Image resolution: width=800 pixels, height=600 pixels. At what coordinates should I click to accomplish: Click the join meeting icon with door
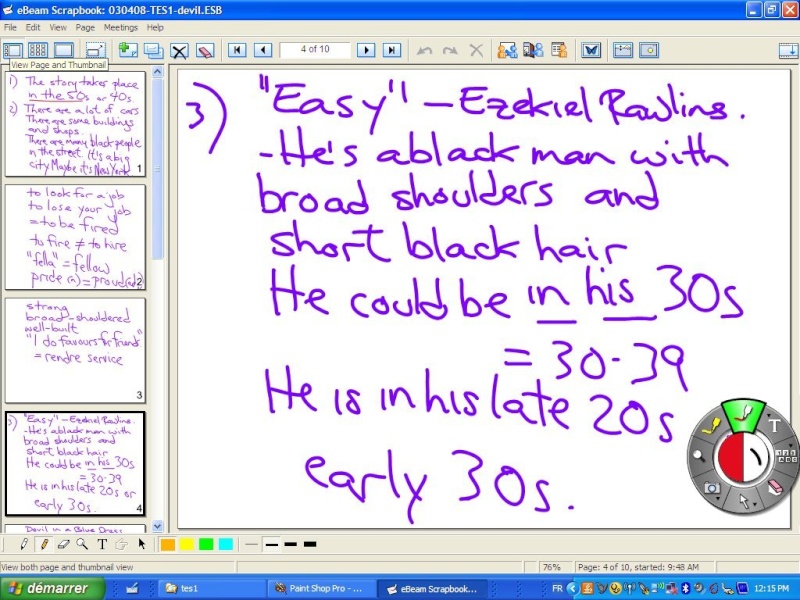(533, 50)
